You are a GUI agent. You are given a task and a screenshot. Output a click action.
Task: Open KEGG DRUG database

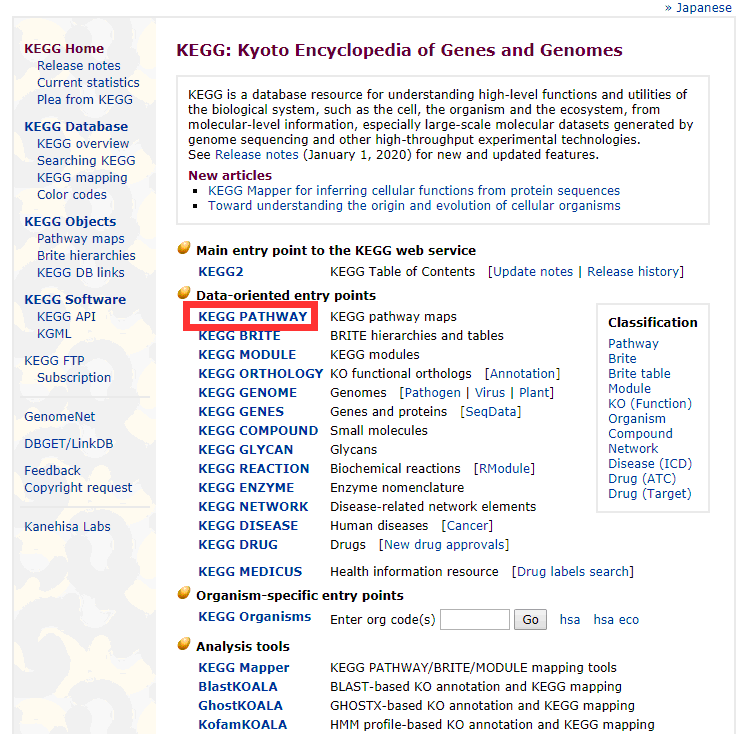point(238,545)
